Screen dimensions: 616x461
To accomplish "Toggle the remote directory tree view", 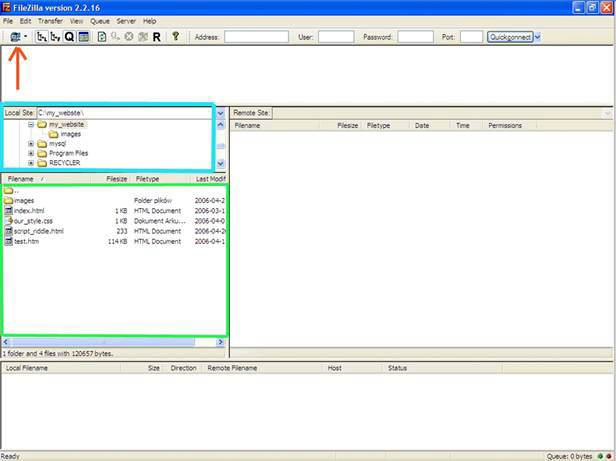I will coord(55,37).
